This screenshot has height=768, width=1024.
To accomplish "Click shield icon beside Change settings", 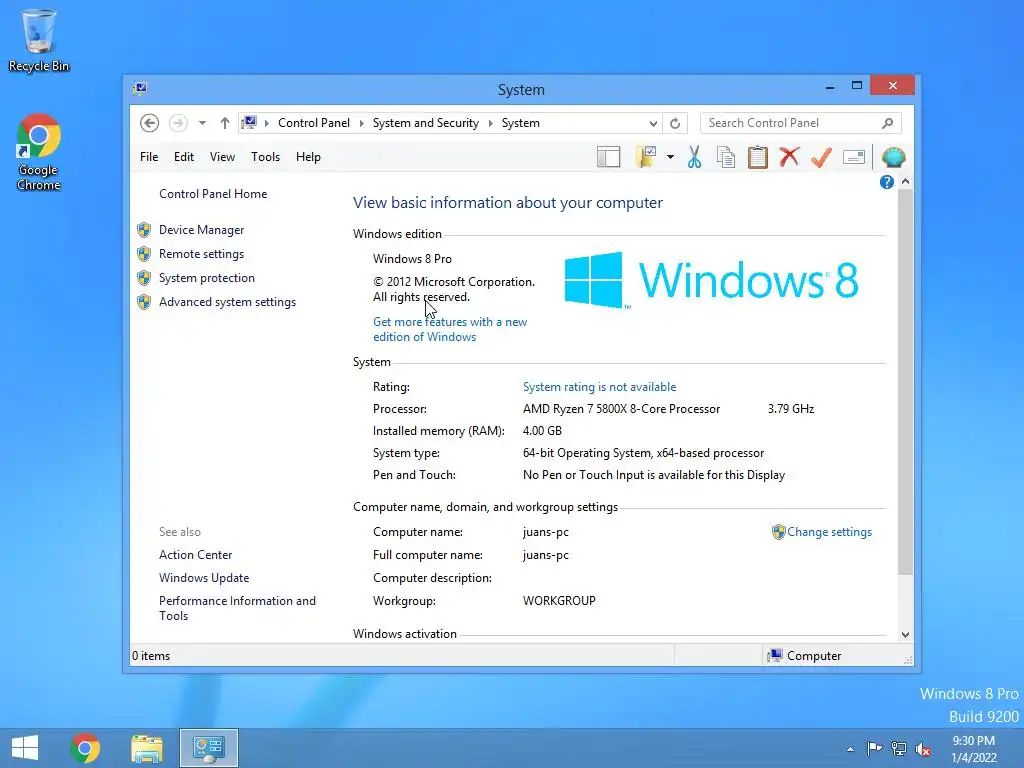I will coord(778,532).
